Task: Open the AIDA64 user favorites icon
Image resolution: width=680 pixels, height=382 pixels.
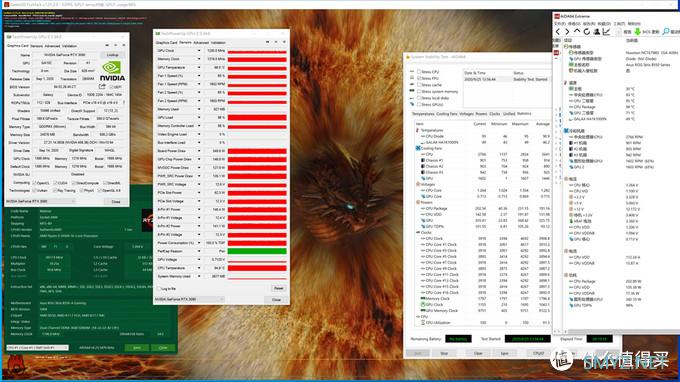Action: coord(597,32)
